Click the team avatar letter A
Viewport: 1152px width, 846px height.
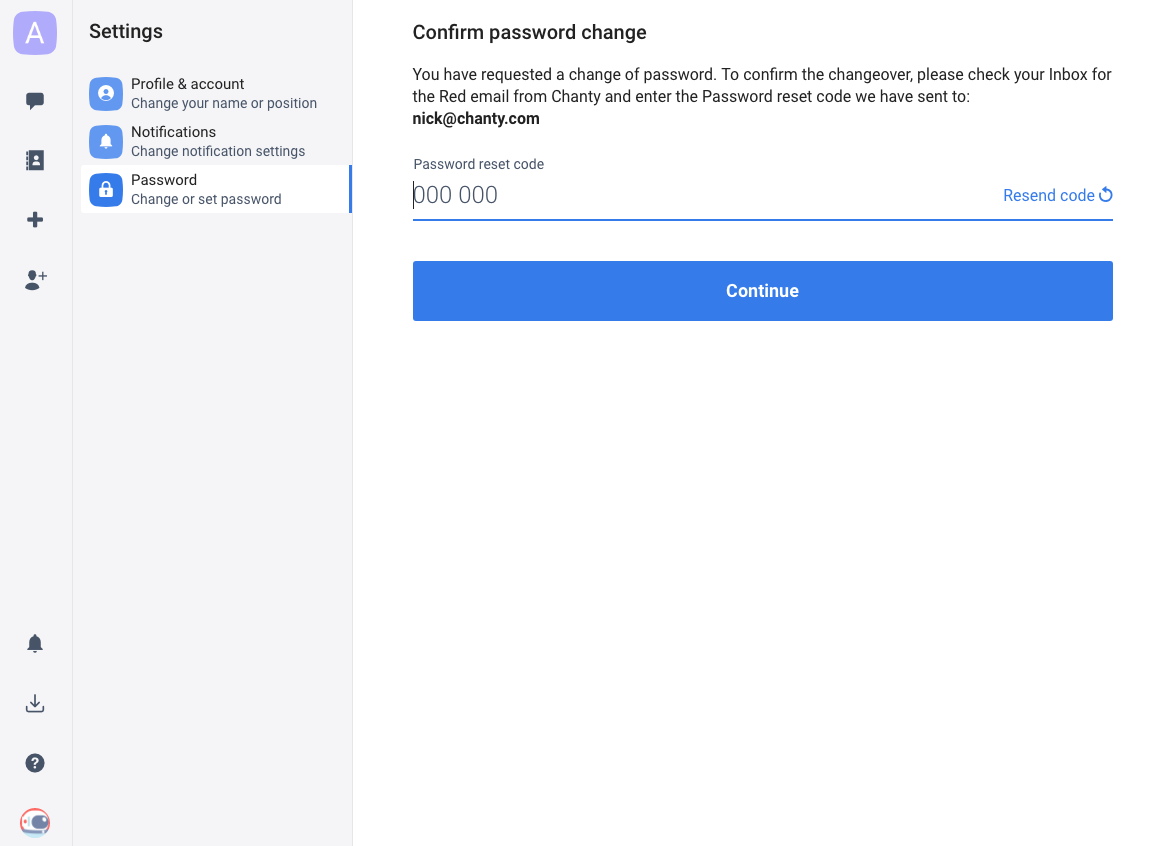(35, 33)
